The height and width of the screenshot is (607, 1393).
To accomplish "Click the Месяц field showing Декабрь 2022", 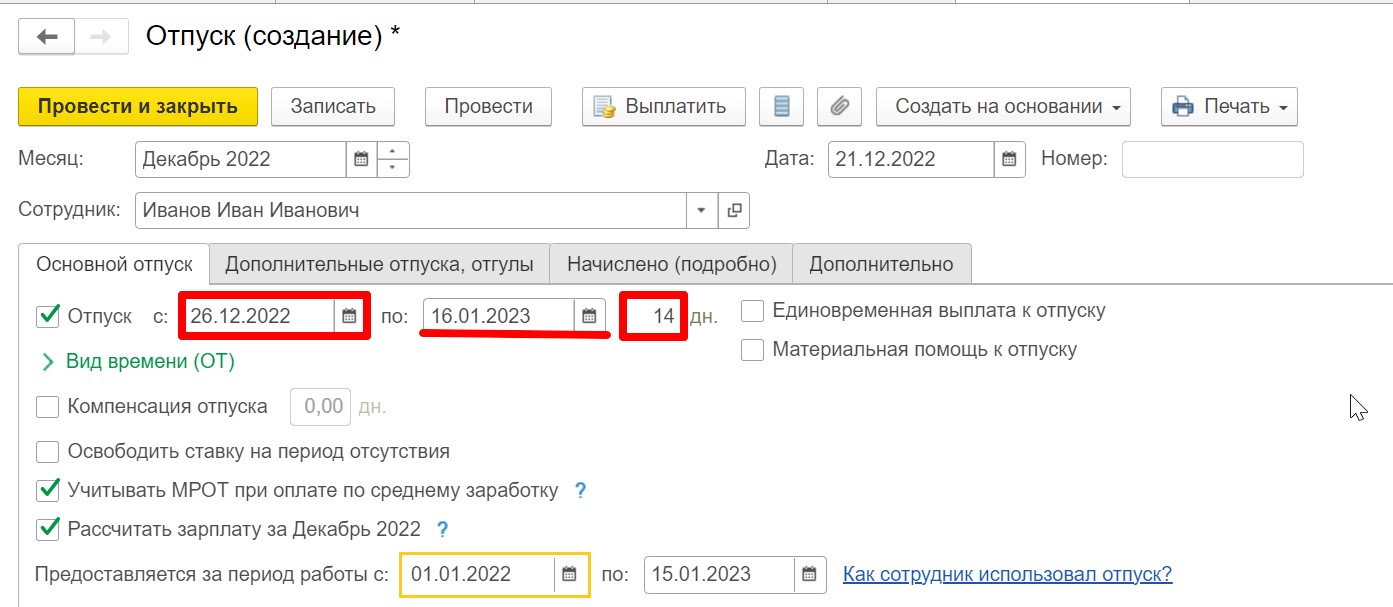I will [241, 159].
